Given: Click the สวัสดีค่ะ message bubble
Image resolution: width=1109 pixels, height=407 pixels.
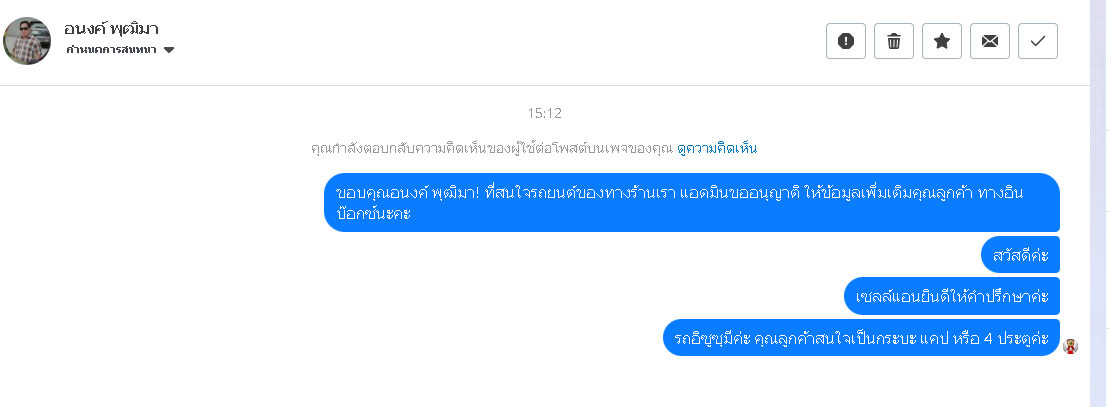Looking at the screenshot, I should pyautogui.click(x=1020, y=255).
